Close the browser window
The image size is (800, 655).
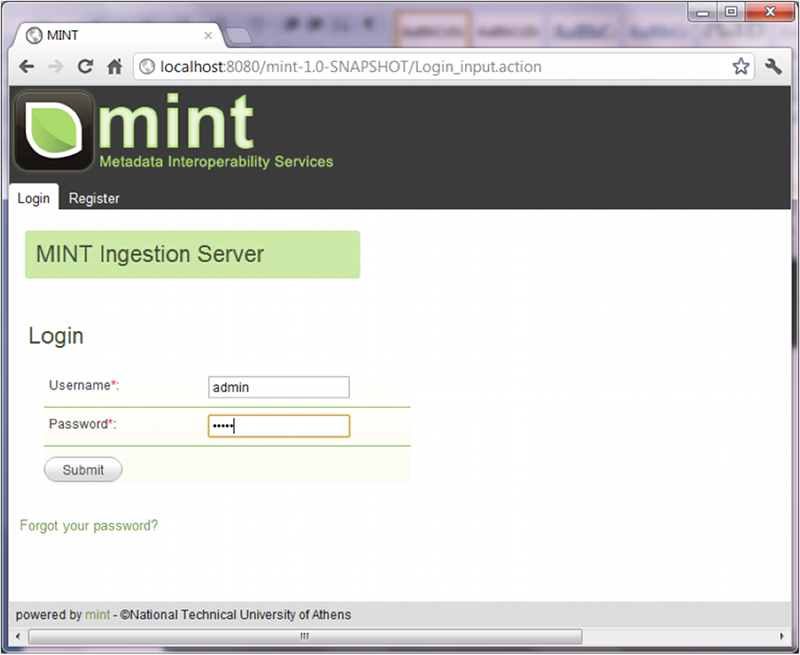point(770,12)
